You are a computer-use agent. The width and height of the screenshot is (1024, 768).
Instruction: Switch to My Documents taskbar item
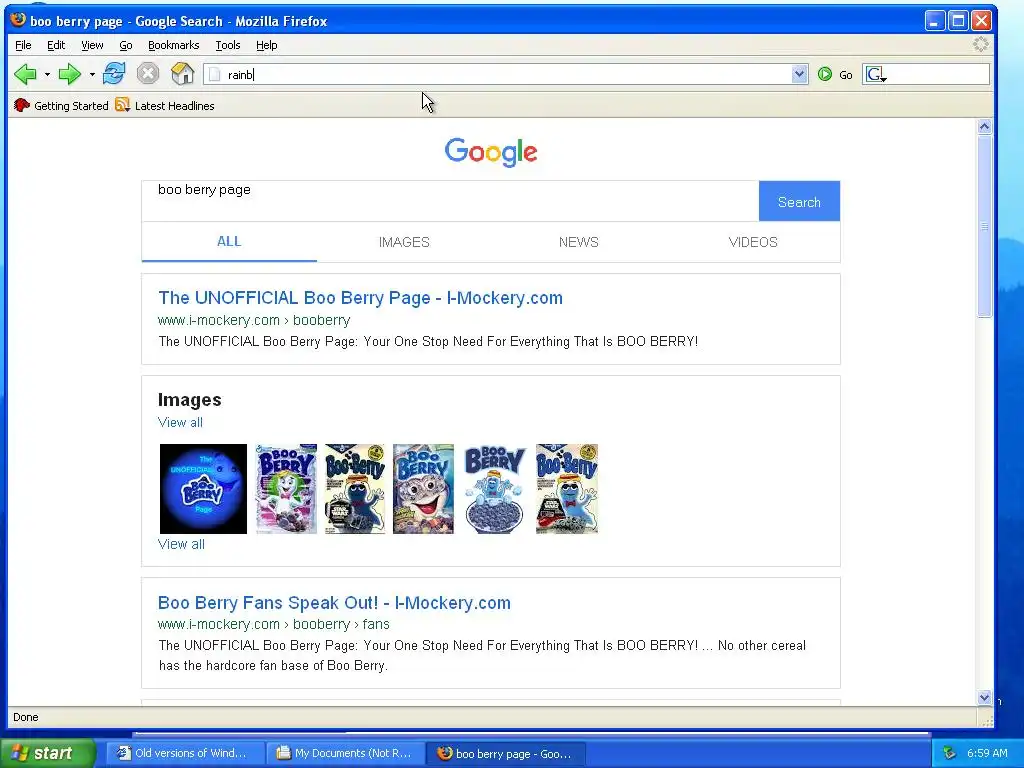pyautogui.click(x=346, y=753)
